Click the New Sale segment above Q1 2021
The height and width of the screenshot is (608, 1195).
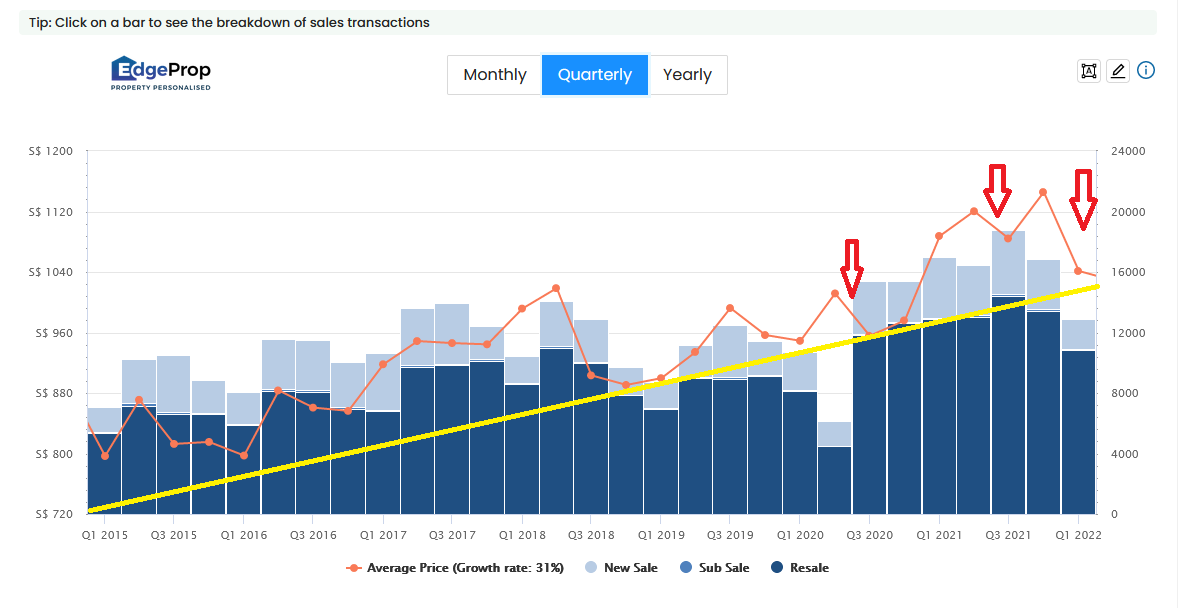[939, 288]
